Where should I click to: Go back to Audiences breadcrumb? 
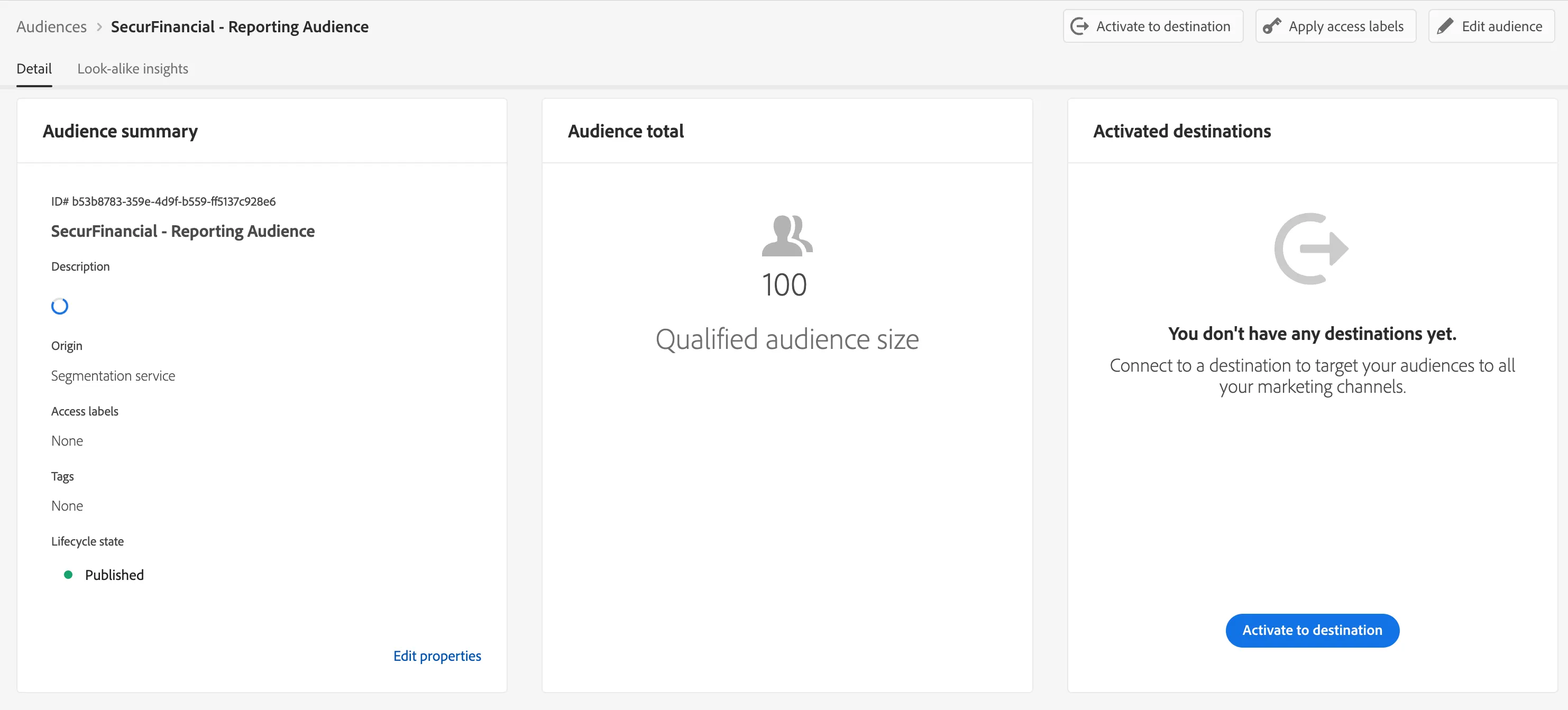click(x=52, y=27)
